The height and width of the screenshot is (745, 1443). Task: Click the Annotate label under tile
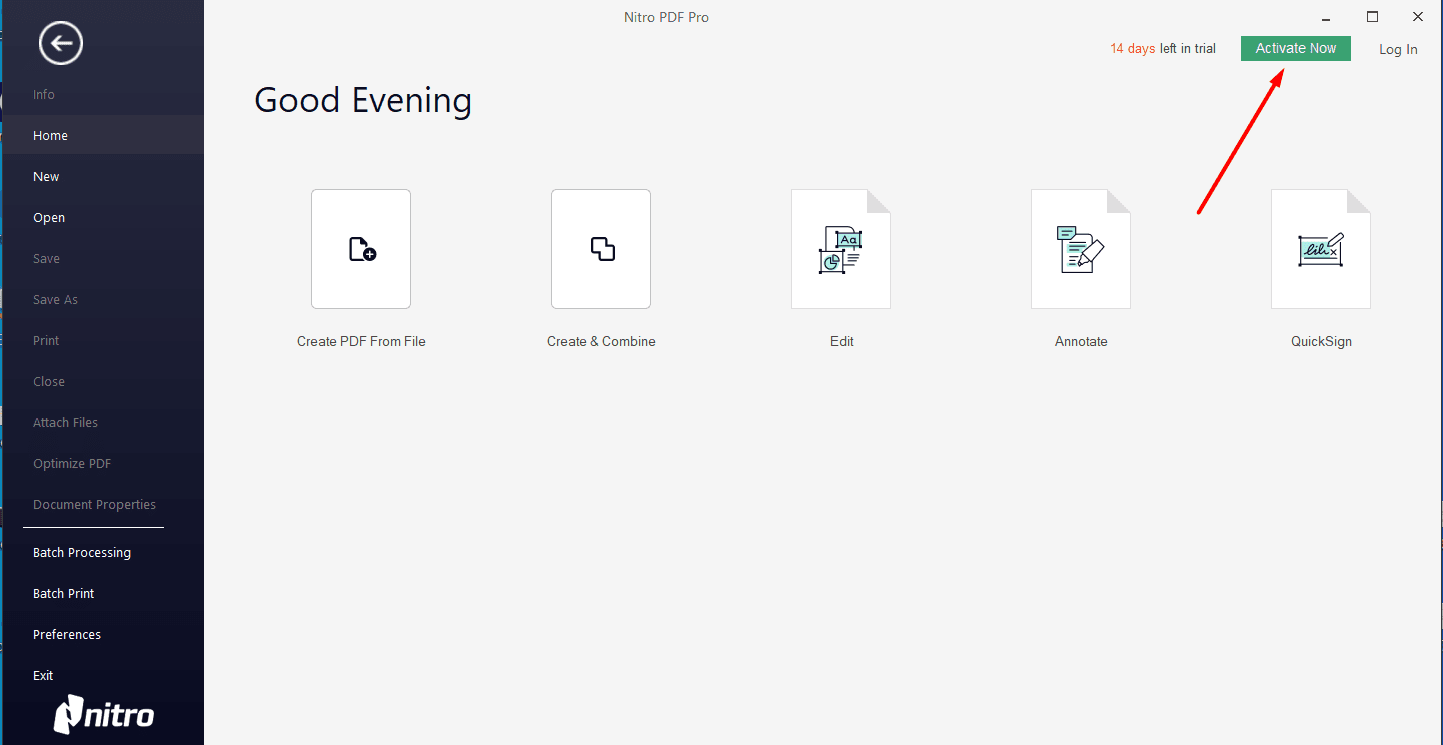(1081, 341)
